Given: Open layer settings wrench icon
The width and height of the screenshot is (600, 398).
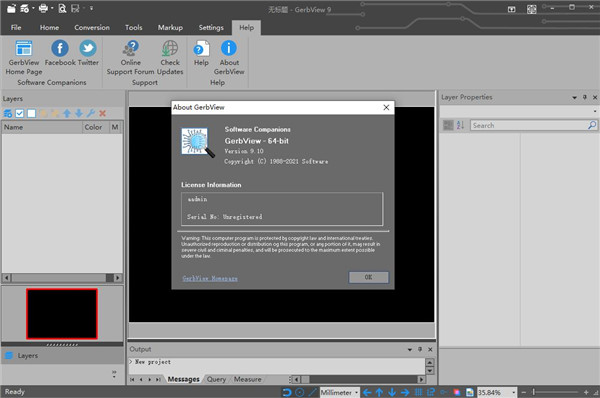Looking at the screenshot, I should pyautogui.click(x=91, y=113).
